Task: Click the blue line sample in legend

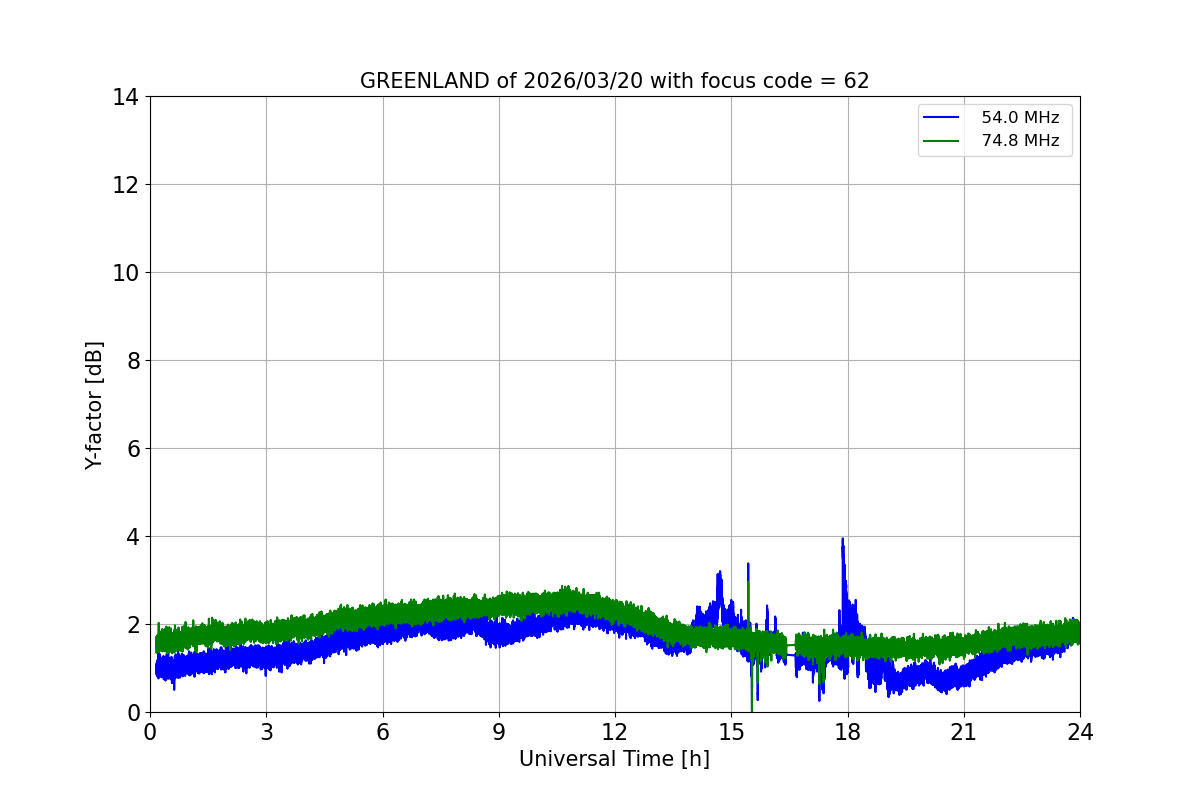Action: [x=942, y=118]
